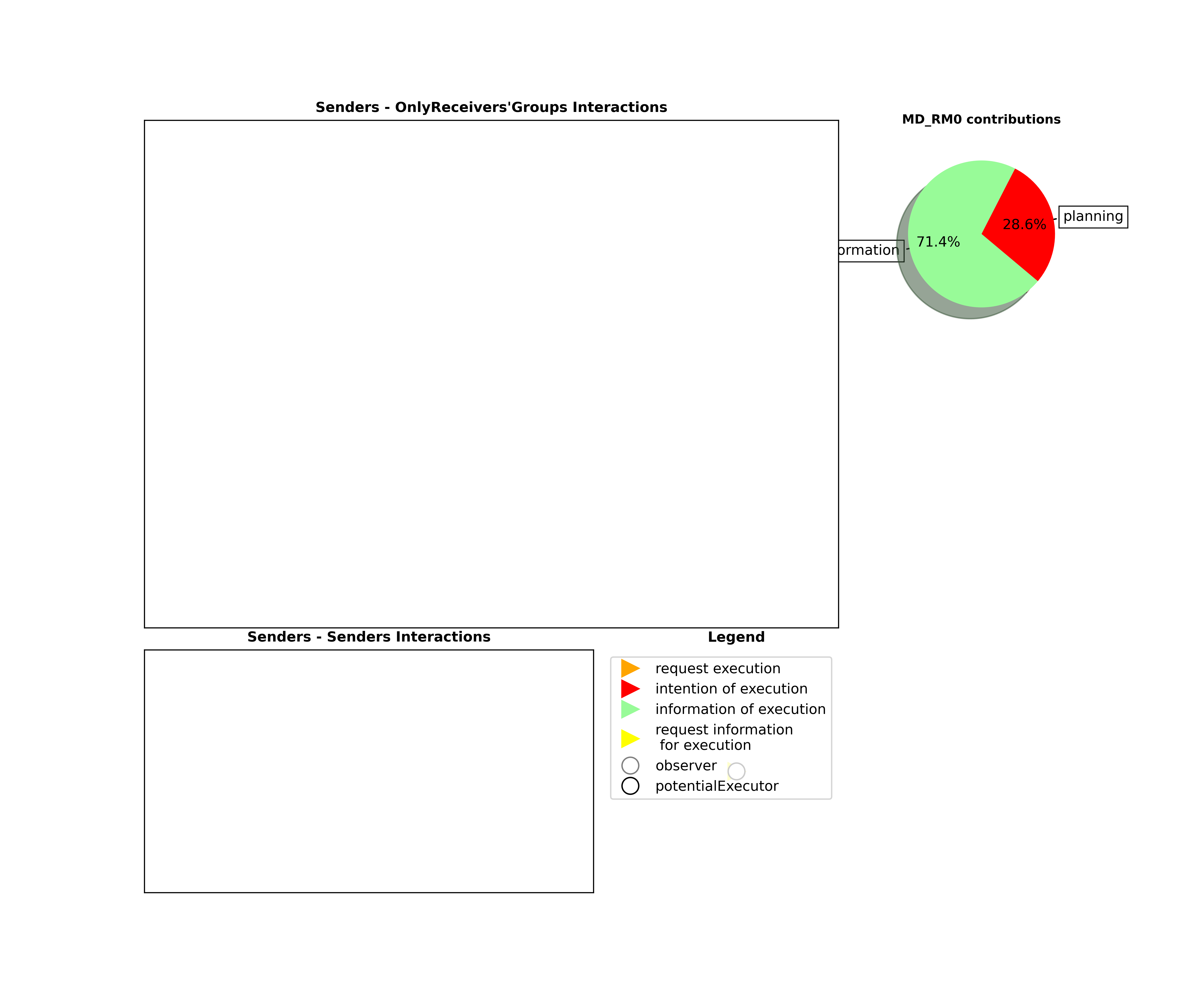Screen dimensions: 1204x1003
Task: Click the black potentialExecutor circle marker
Action: (x=630, y=786)
